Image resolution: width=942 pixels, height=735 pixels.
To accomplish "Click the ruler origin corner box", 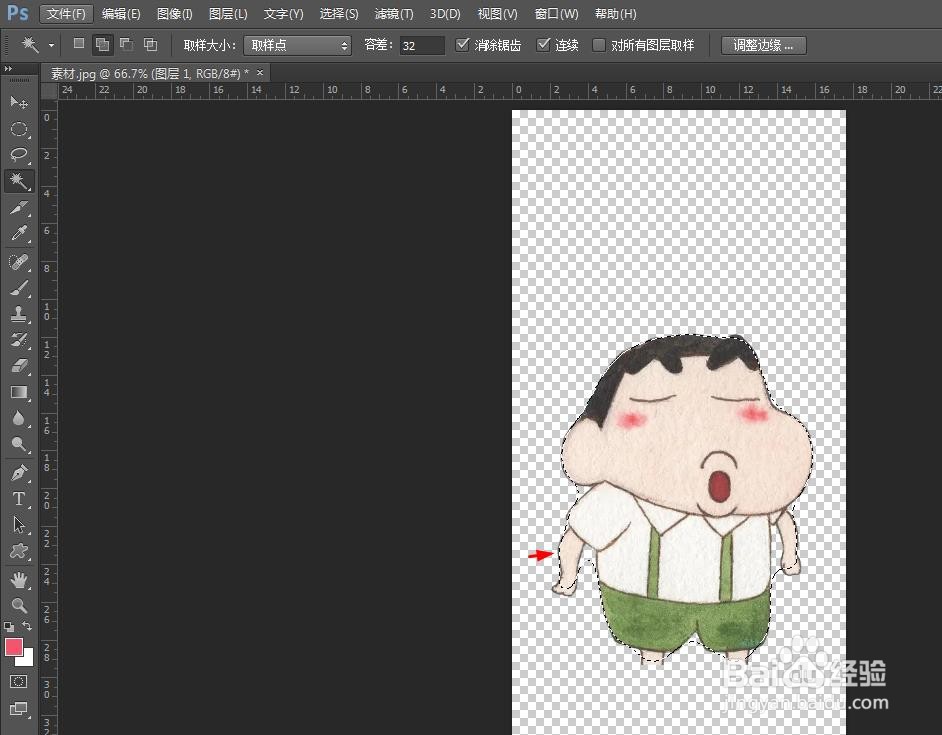I will coord(49,91).
